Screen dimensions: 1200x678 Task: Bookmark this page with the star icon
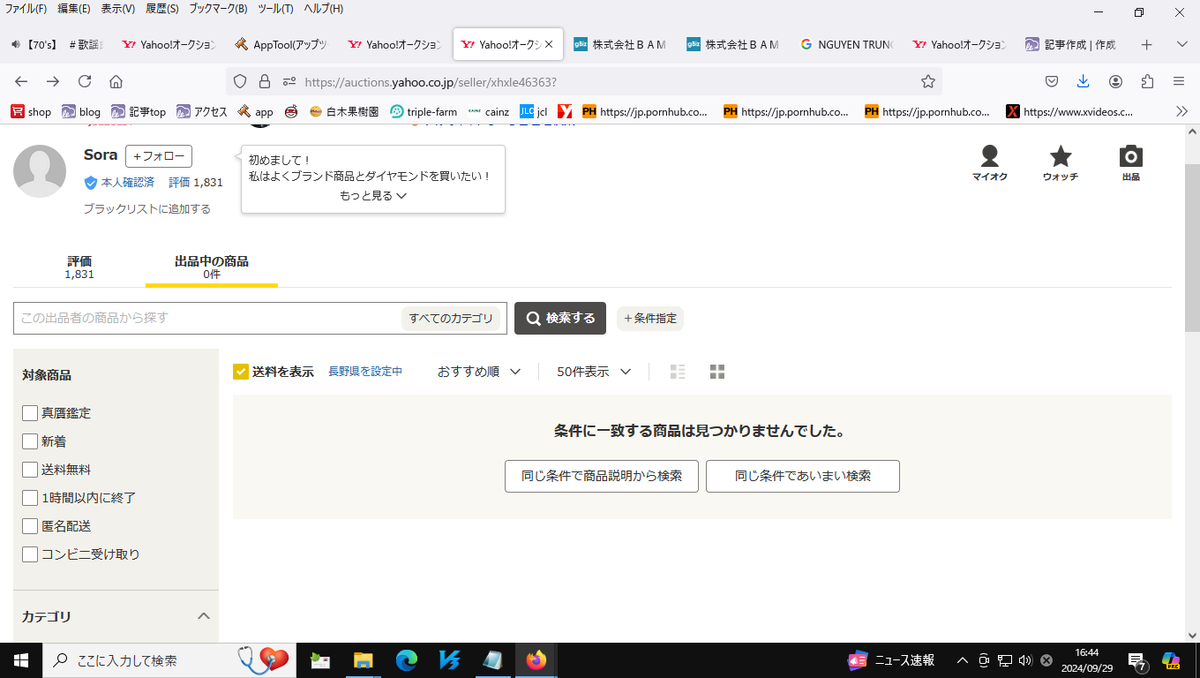pos(928,81)
